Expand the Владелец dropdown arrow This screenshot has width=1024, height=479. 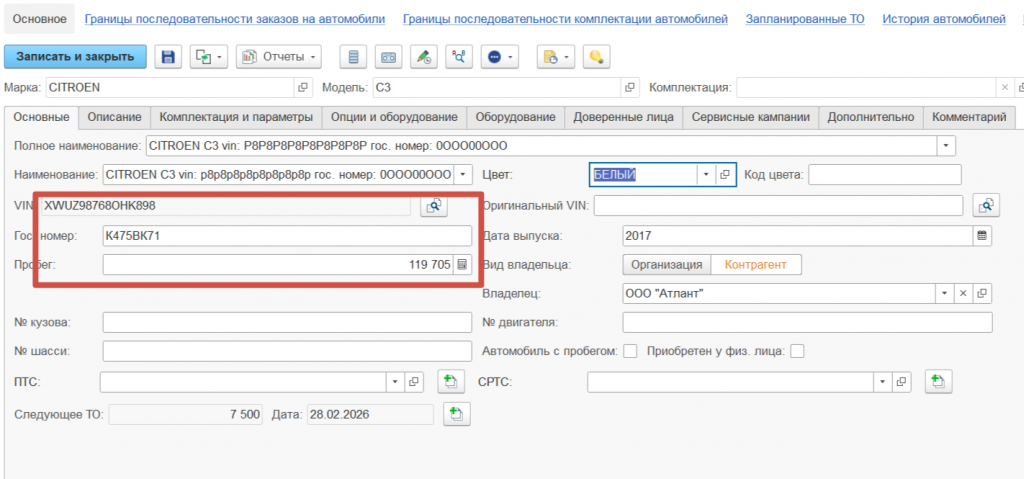[944, 294]
